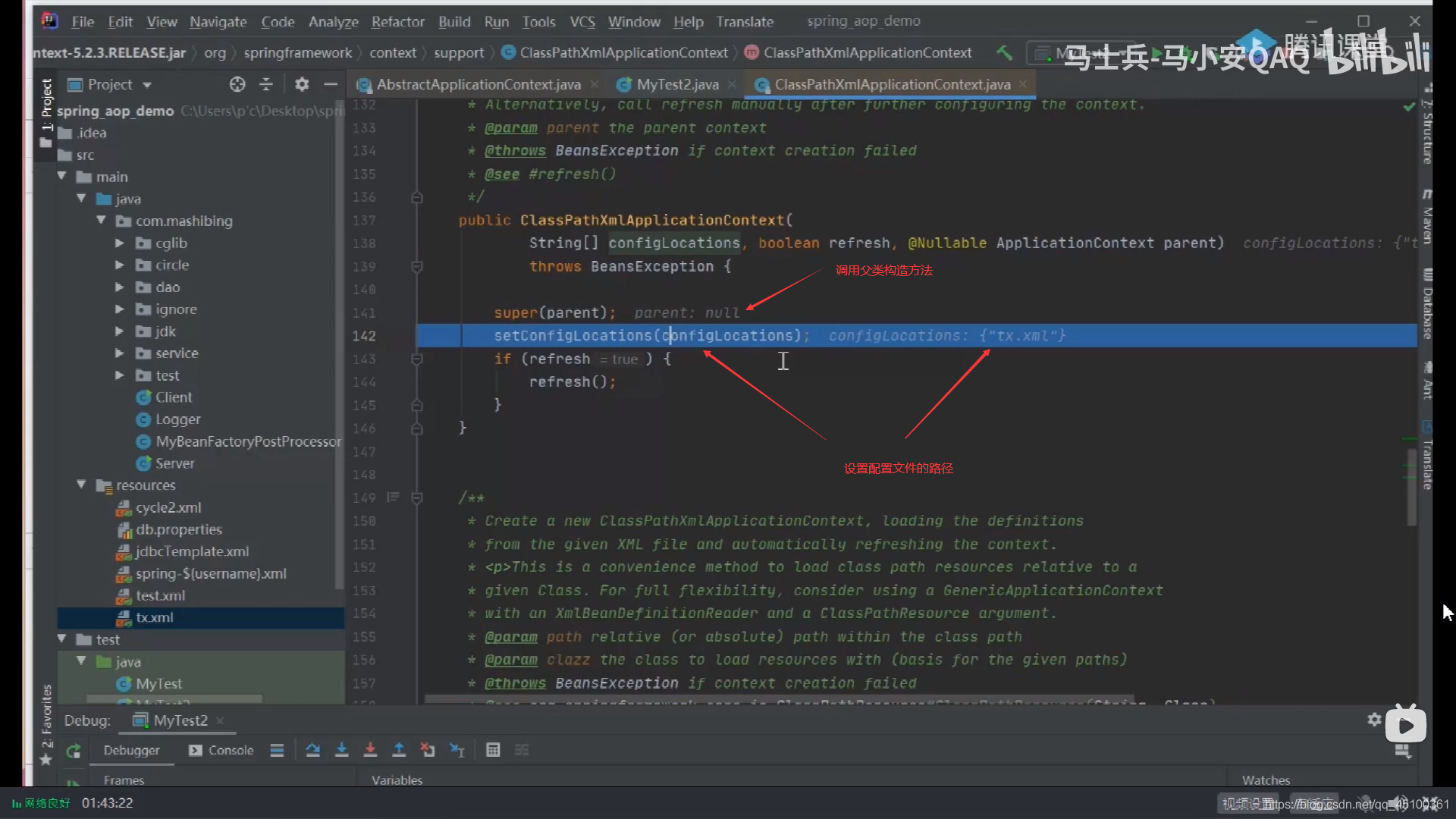Click the Step Over debugger icon
Viewport: 1456px width, 819px height.
click(x=312, y=750)
